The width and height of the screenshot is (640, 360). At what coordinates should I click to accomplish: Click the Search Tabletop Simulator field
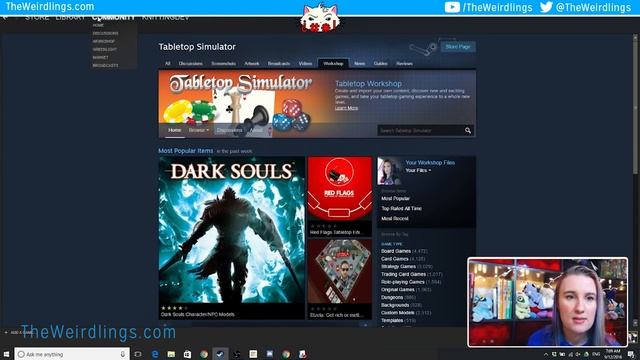[420, 131]
